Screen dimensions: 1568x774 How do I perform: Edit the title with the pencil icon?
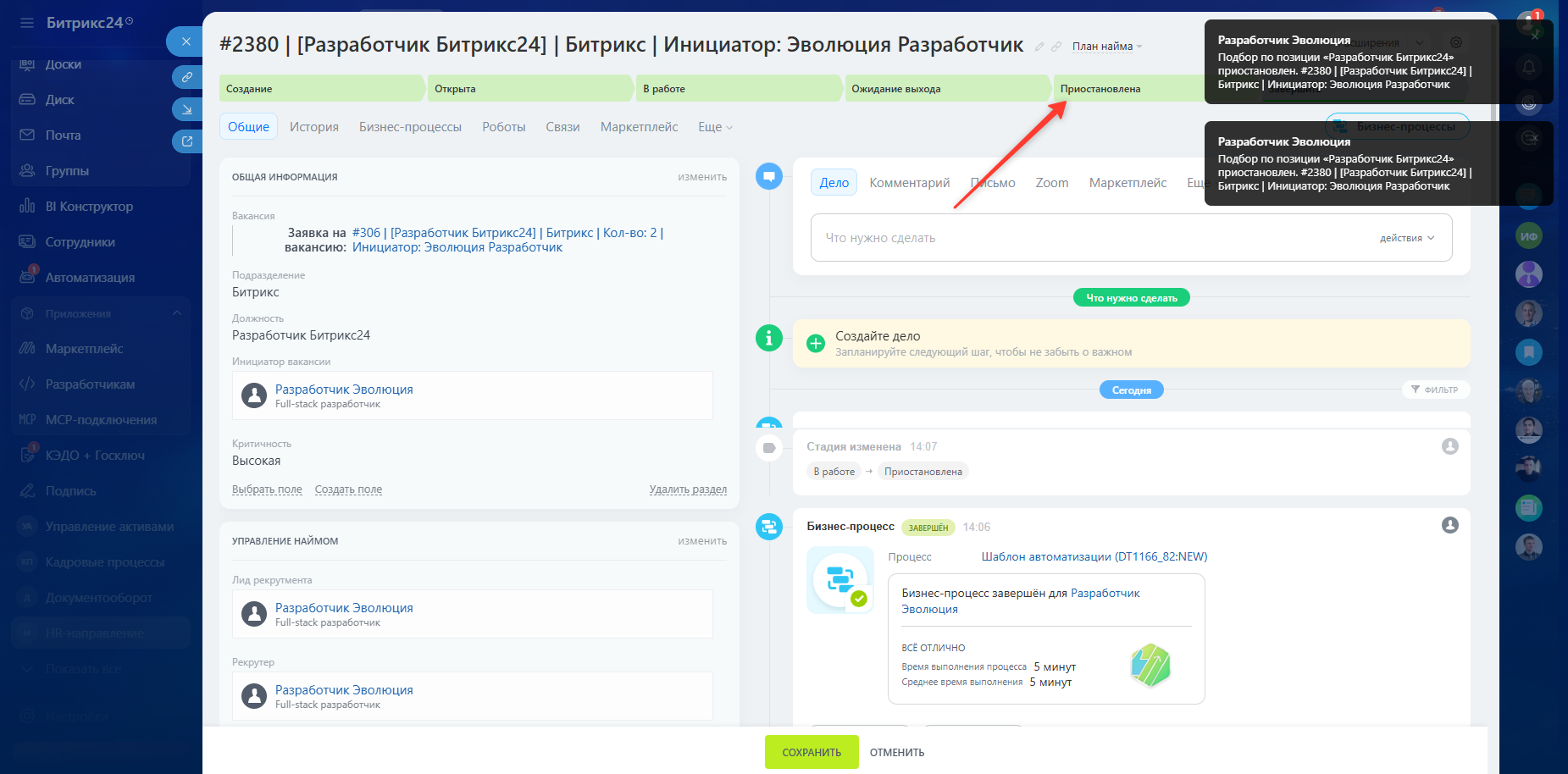(x=1039, y=47)
